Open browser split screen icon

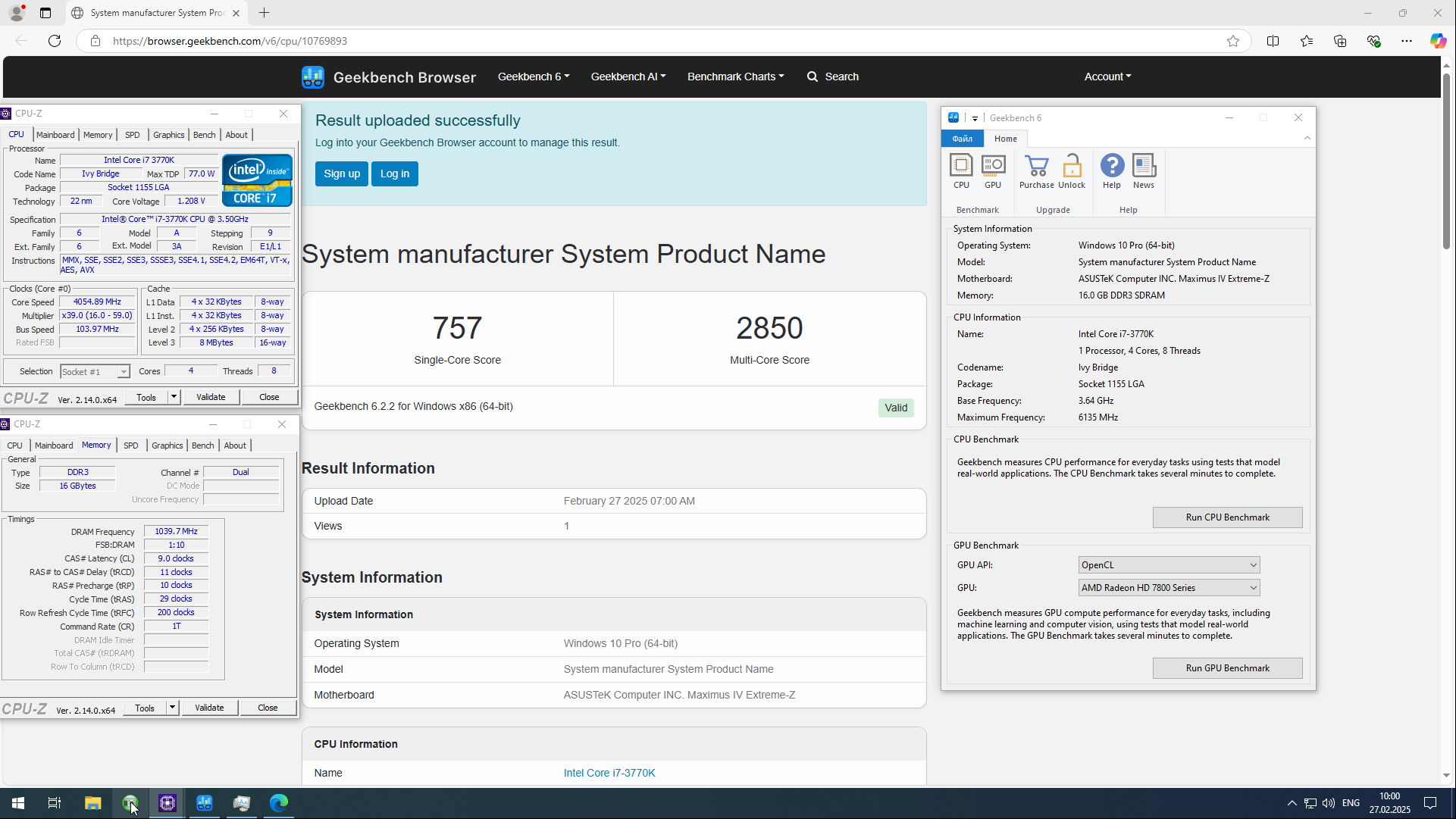pyautogui.click(x=1273, y=41)
